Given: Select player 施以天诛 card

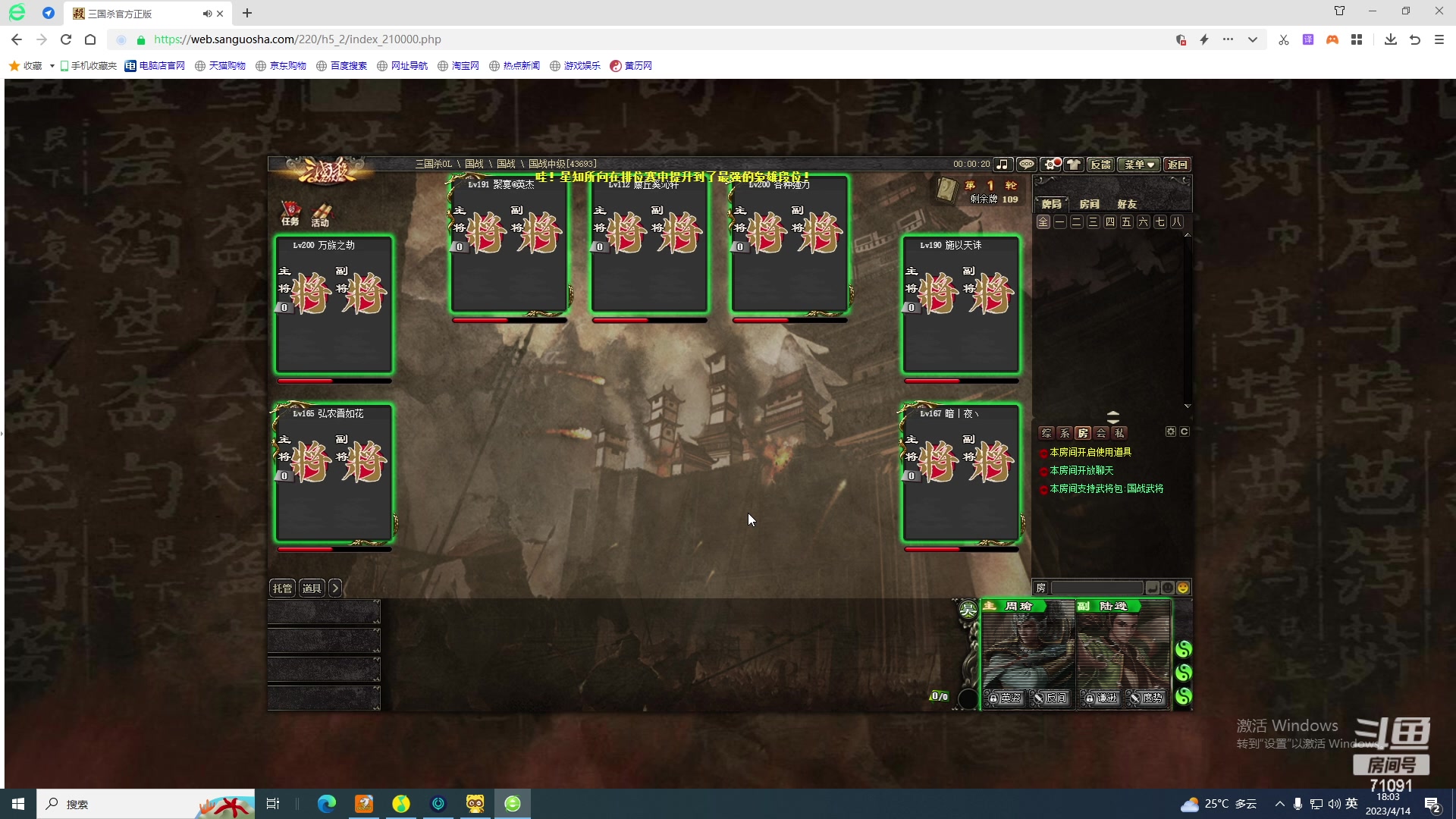Looking at the screenshot, I should click(x=961, y=305).
